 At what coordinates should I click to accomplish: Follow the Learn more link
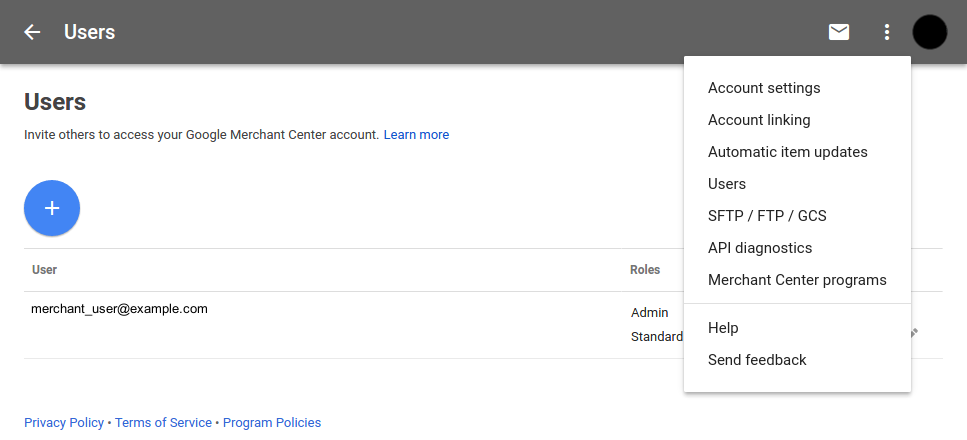[x=416, y=135]
